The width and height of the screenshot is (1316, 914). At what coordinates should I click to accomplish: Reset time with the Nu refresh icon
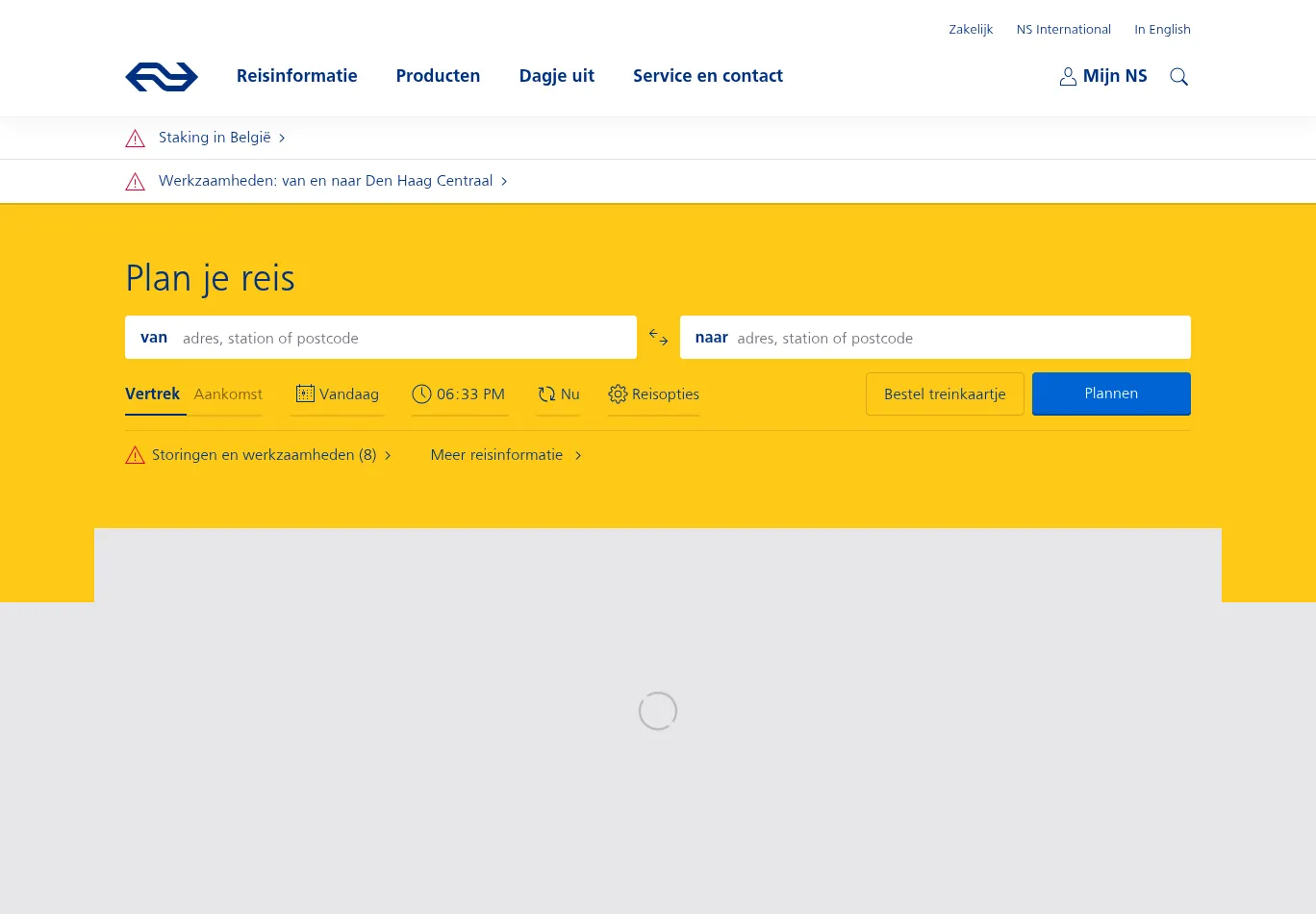coord(546,394)
